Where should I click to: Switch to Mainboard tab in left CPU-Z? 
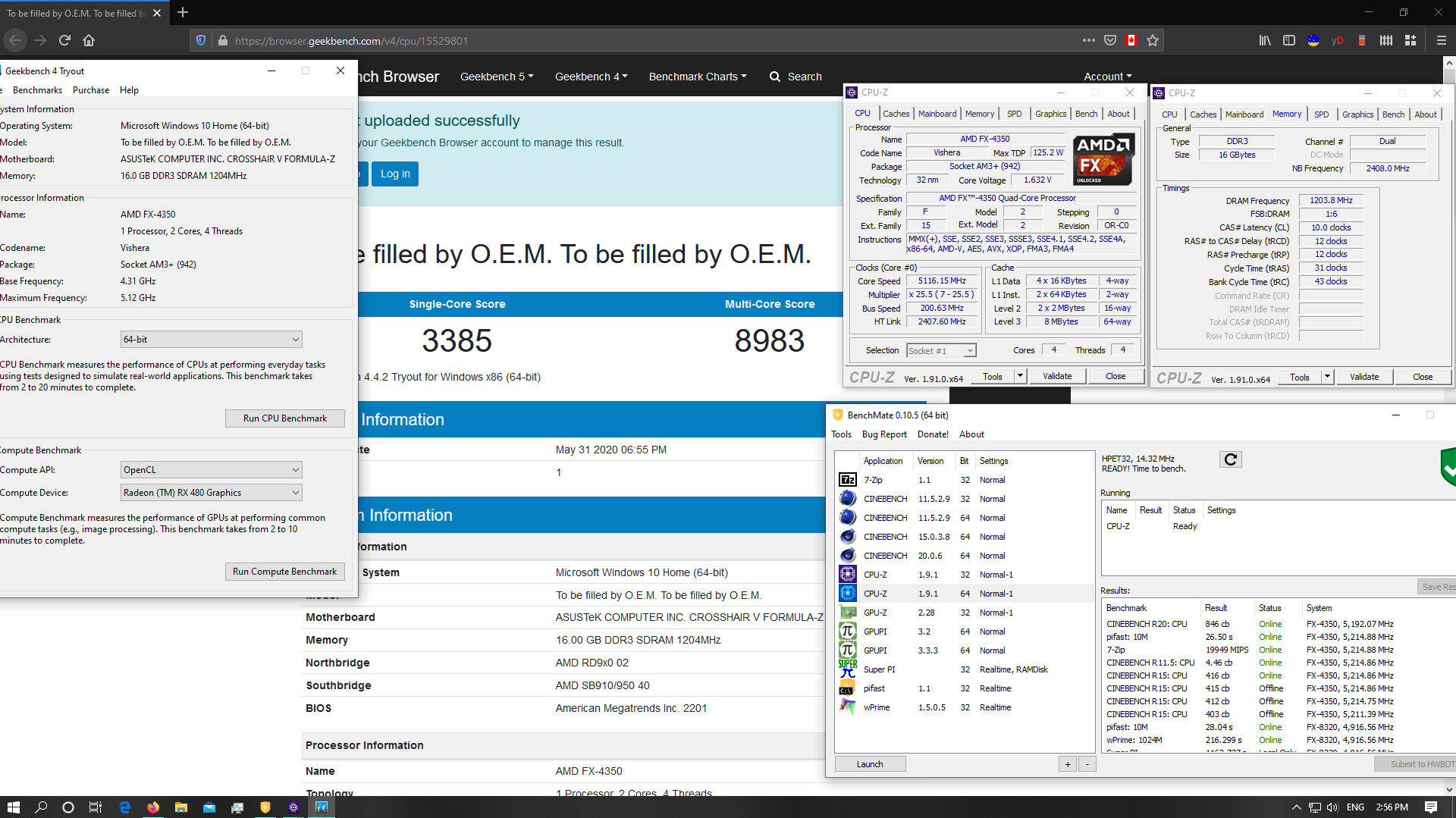(937, 114)
